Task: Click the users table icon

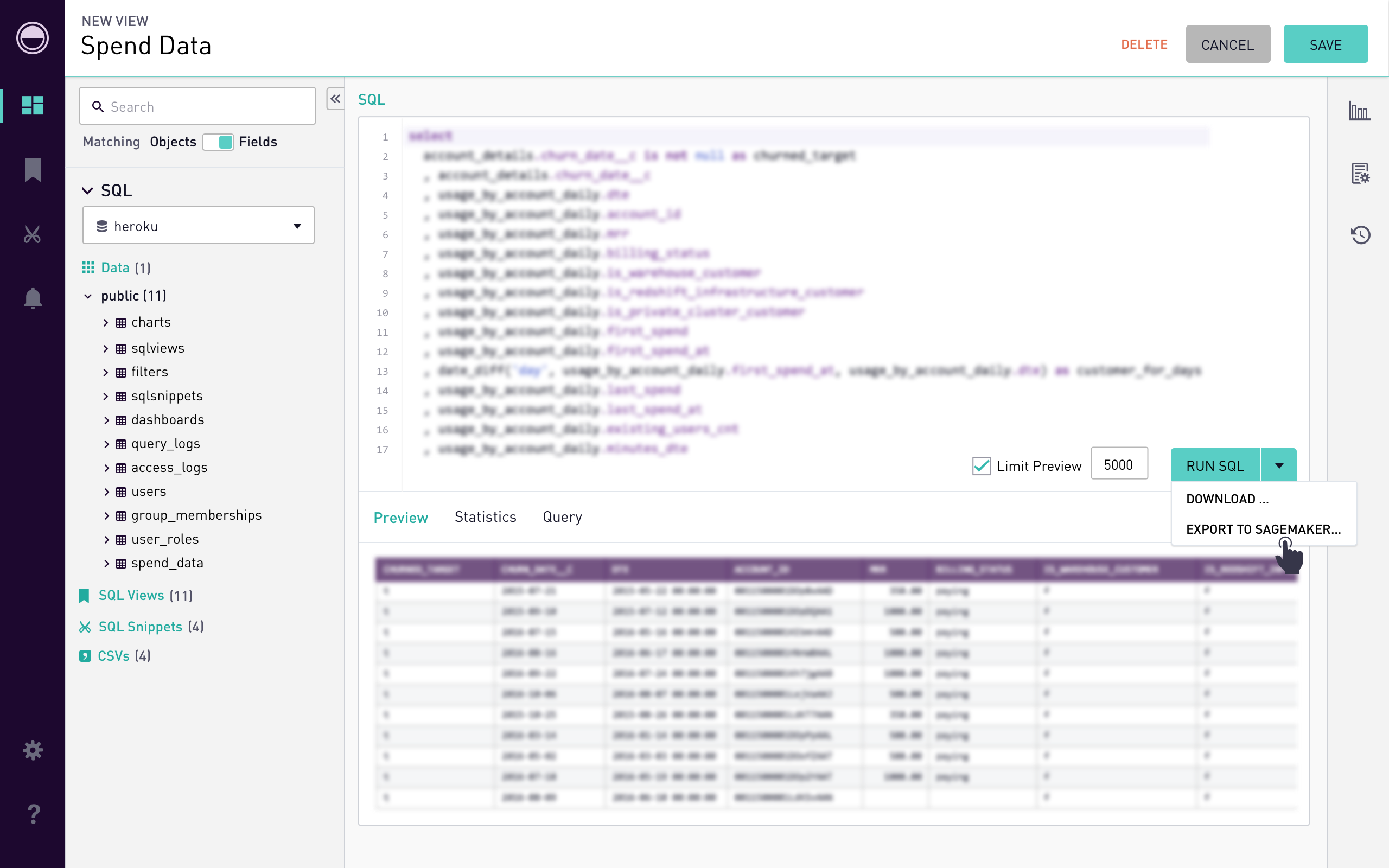Action: pyautogui.click(x=121, y=492)
